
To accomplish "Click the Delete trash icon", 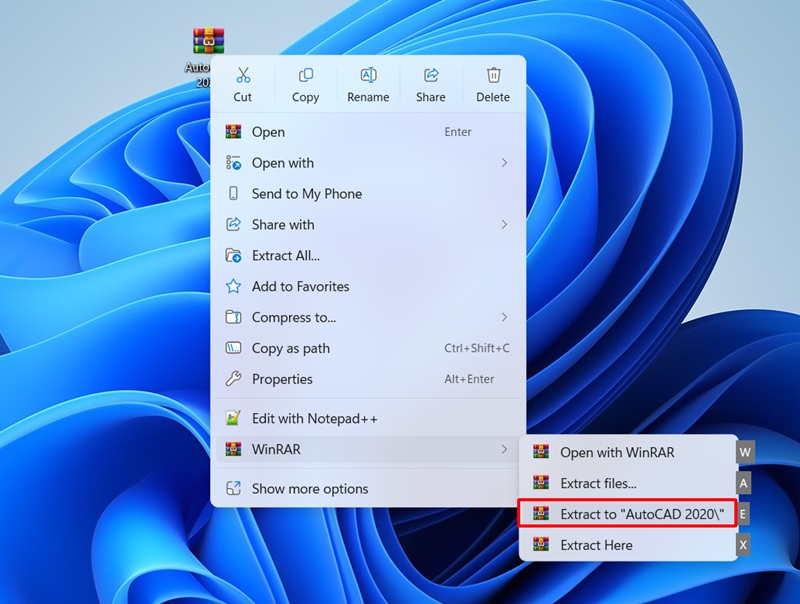I will click(493, 76).
